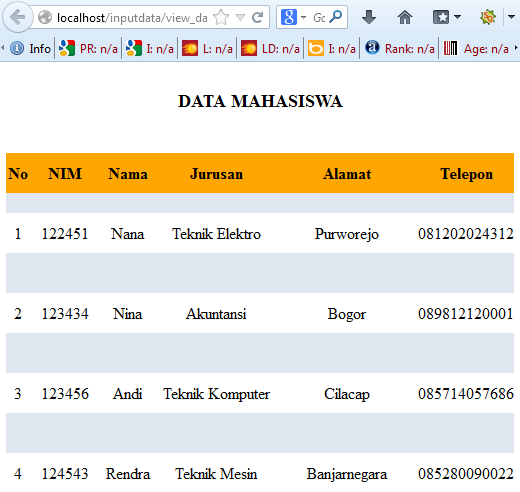Select phone number 085714057686
Image resolution: width=520 pixels, height=492 pixels.
[x=466, y=393]
